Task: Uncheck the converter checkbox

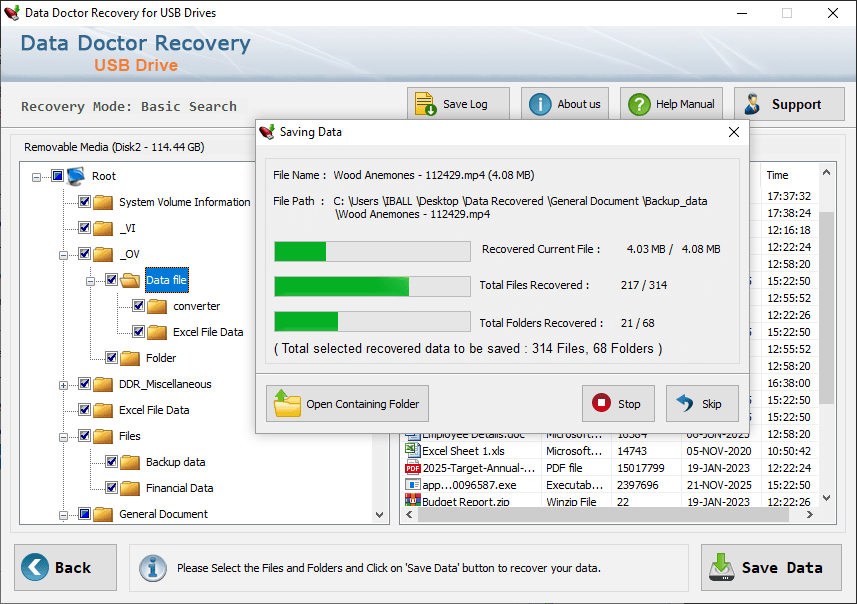Action: [138, 306]
